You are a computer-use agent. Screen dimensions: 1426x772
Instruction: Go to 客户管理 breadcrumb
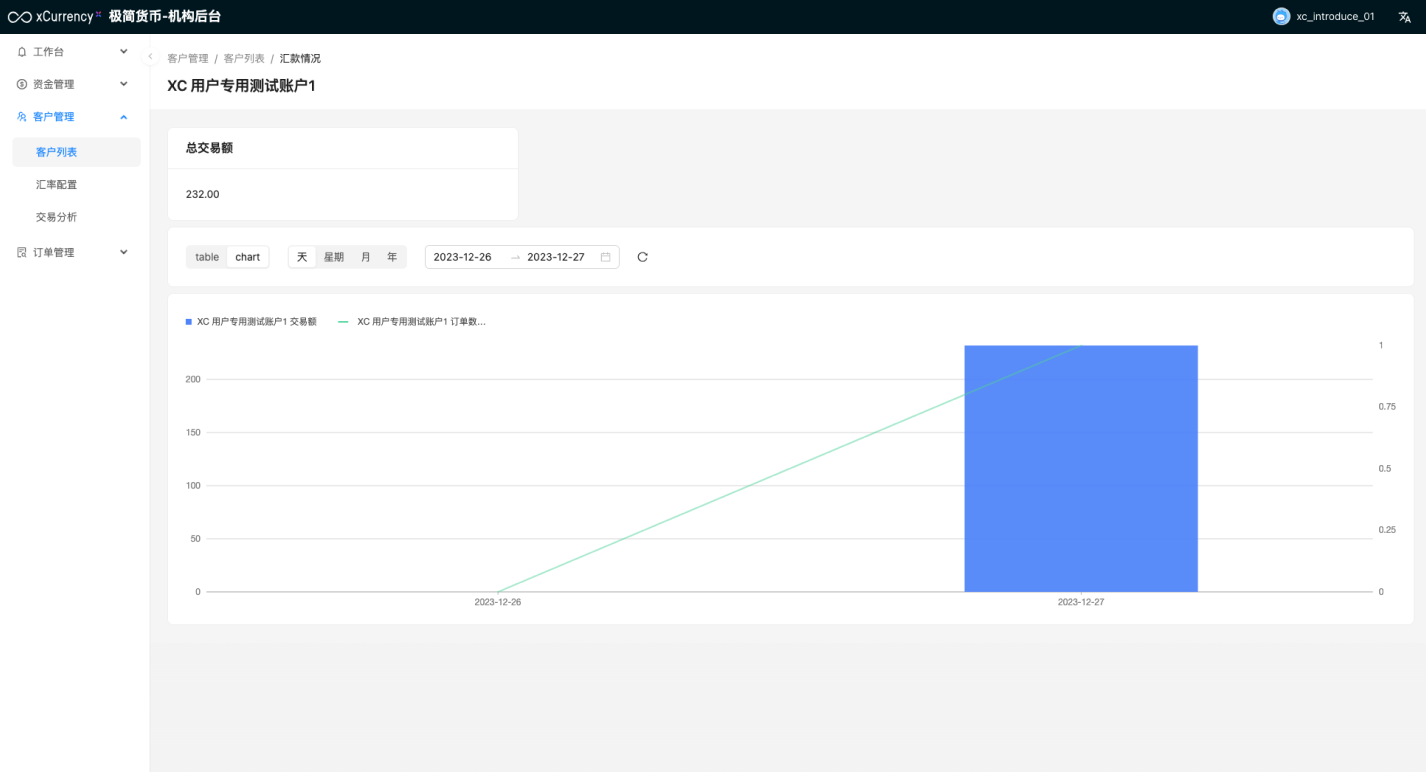point(188,59)
